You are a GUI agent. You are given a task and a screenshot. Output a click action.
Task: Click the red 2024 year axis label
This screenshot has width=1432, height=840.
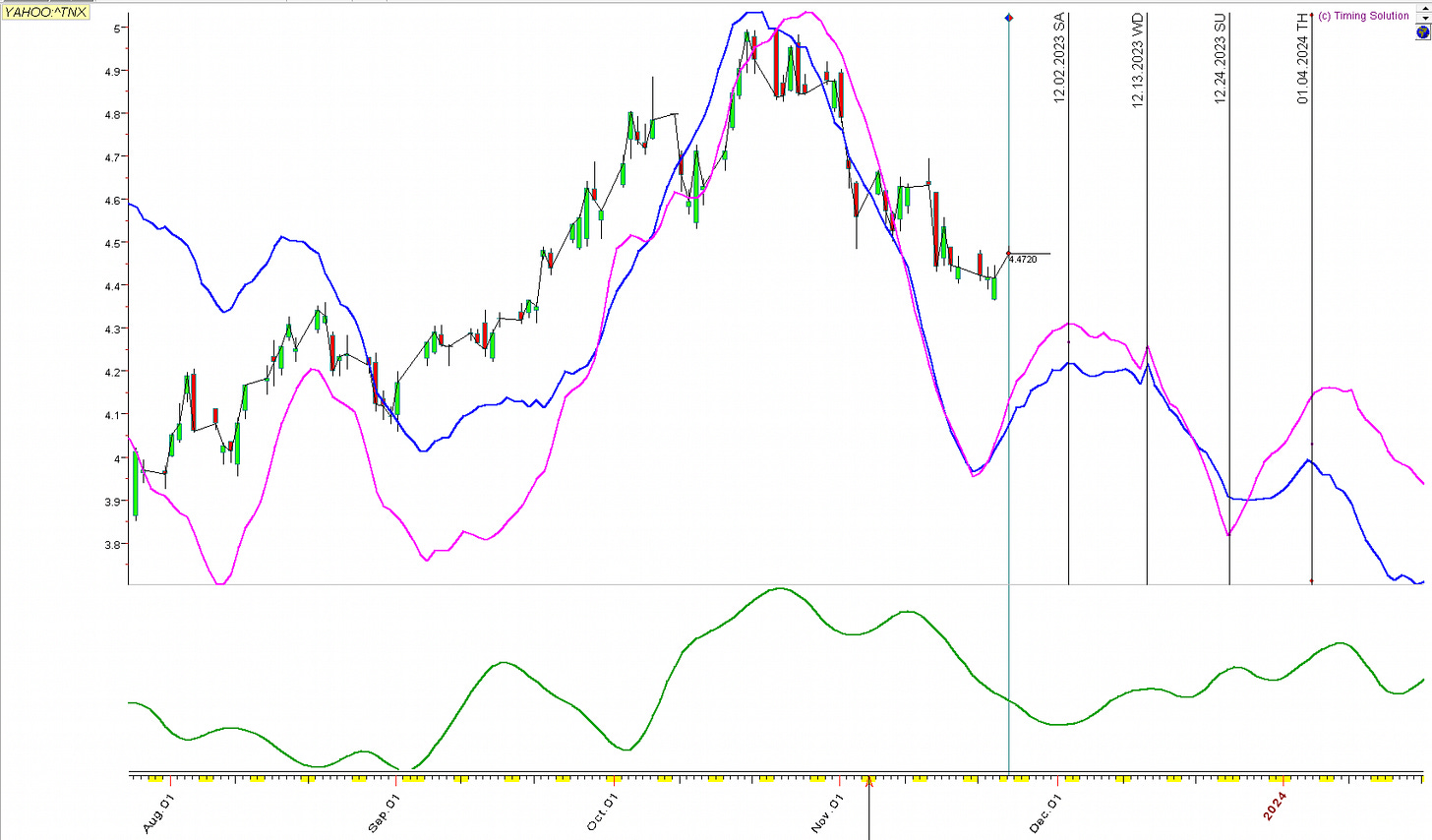(1275, 807)
